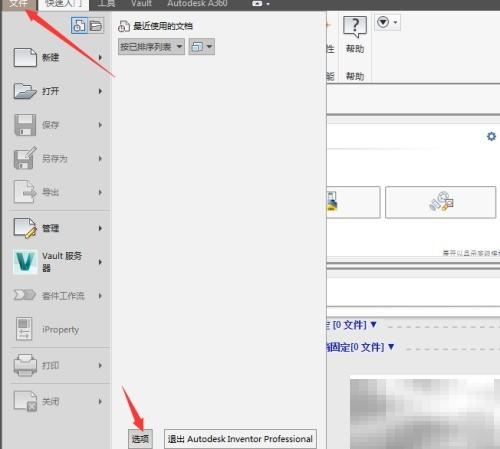Switch to the 工具 ribbon tab
Image resolution: width=500 pixels, height=449 pixels.
point(107,4)
